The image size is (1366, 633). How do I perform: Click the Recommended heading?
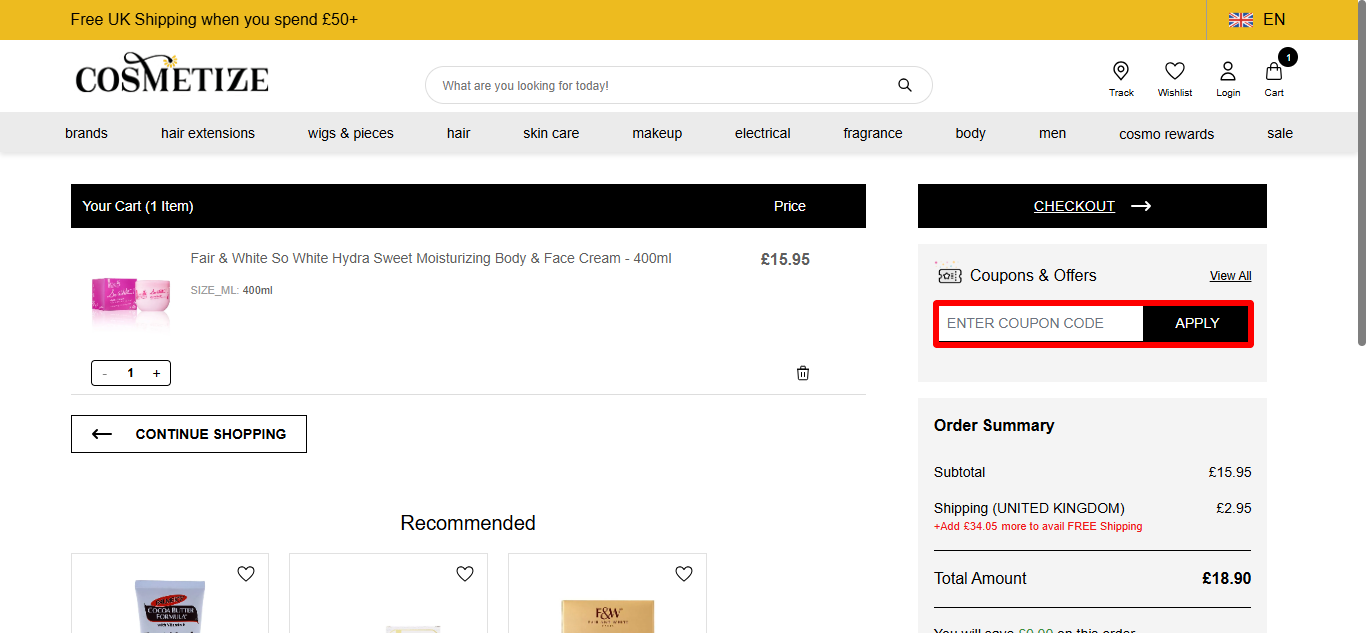468,523
